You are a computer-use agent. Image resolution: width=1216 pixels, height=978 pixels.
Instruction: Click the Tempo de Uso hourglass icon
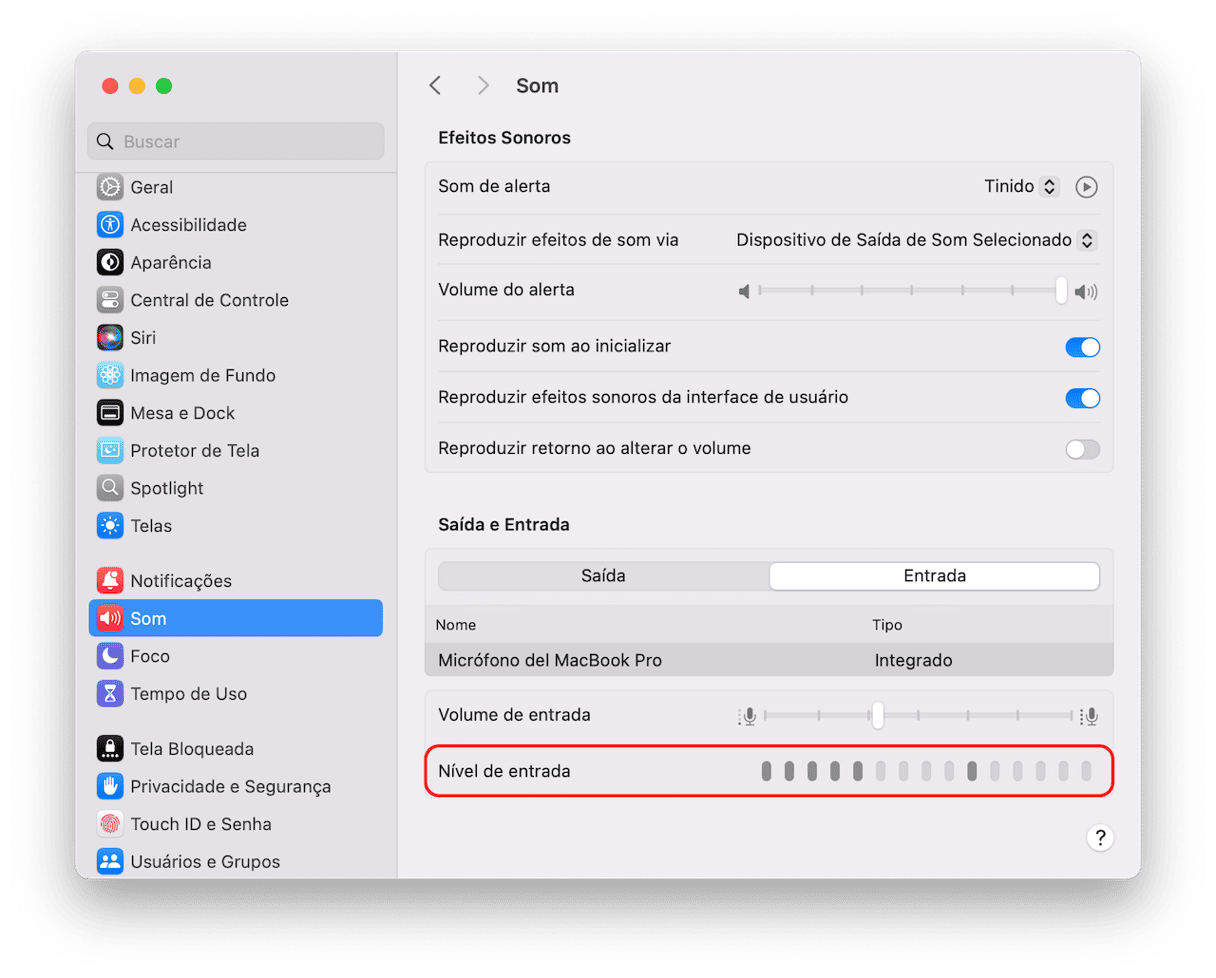tap(110, 694)
